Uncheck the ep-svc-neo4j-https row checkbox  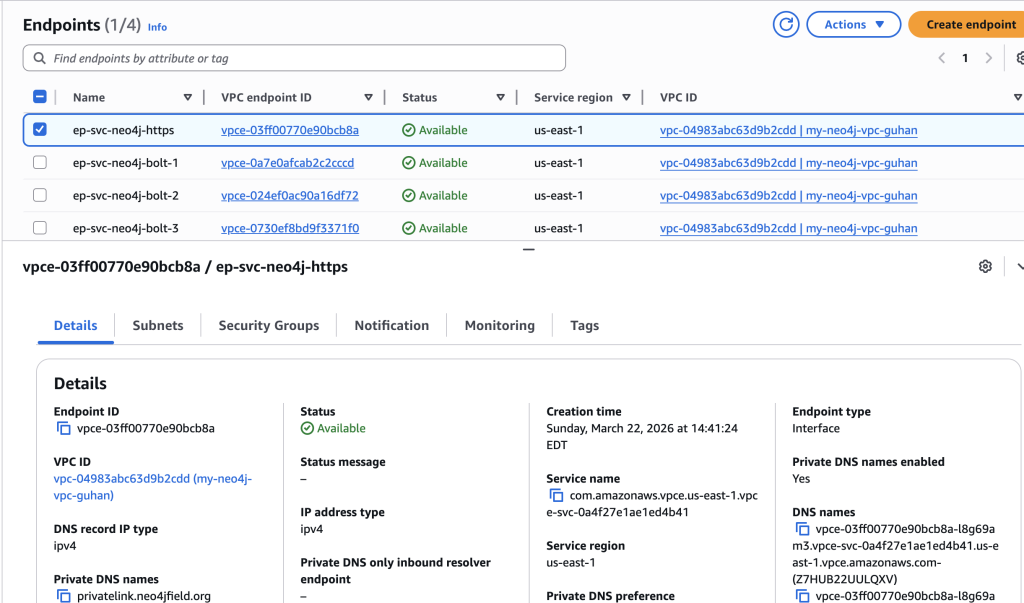pyautogui.click(x=40, y=130)
